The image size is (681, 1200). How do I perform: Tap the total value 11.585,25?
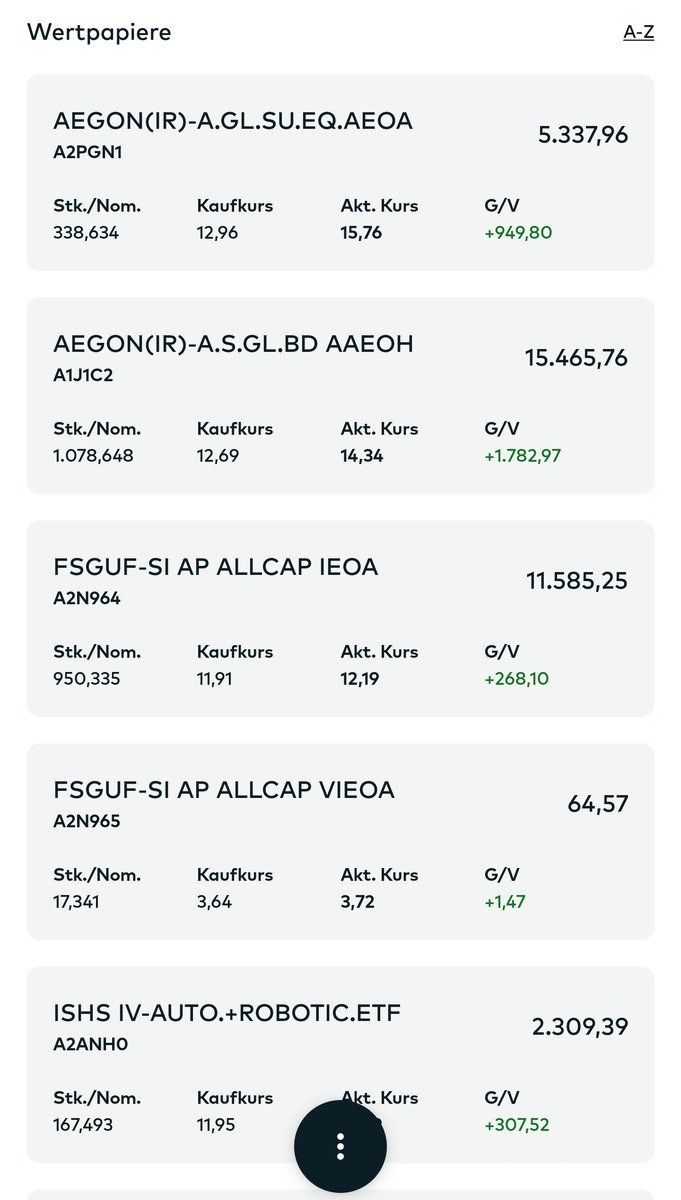[x=577, y=581]
